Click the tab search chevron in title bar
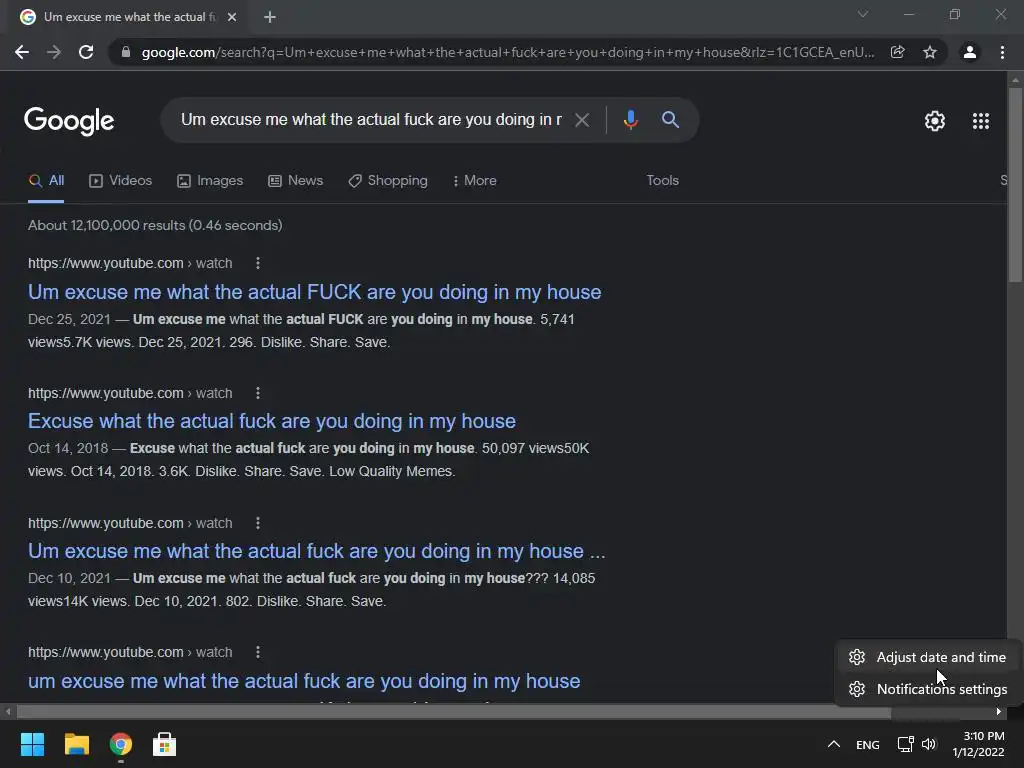Viewport: 1024px width, 768px height. pyautogui.click(x=863, y=14)
